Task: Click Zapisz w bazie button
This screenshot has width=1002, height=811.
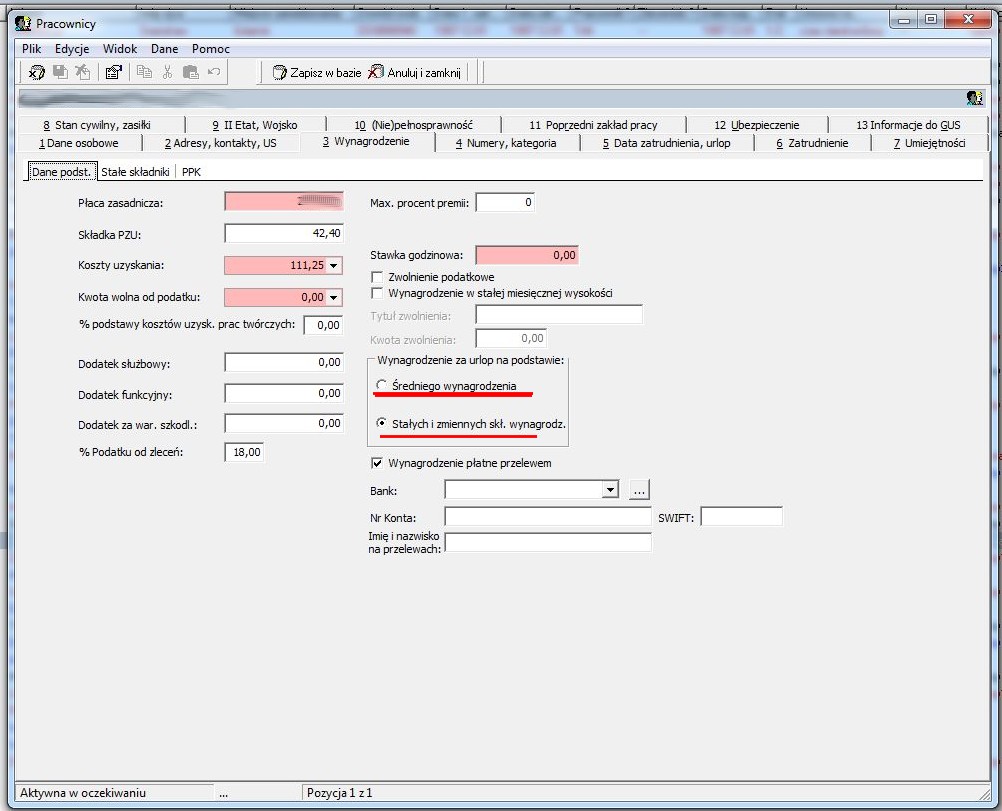Action: tap(317, 72)
